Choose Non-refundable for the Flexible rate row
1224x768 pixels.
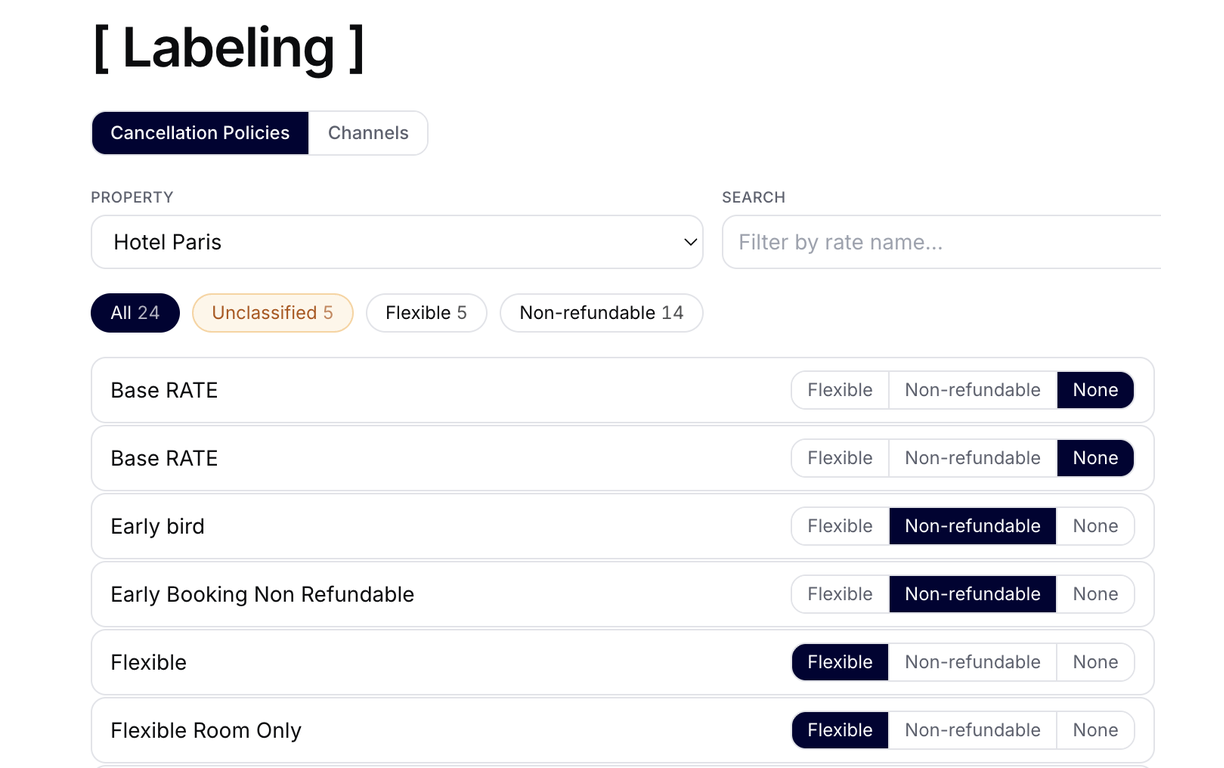point(973,662)
